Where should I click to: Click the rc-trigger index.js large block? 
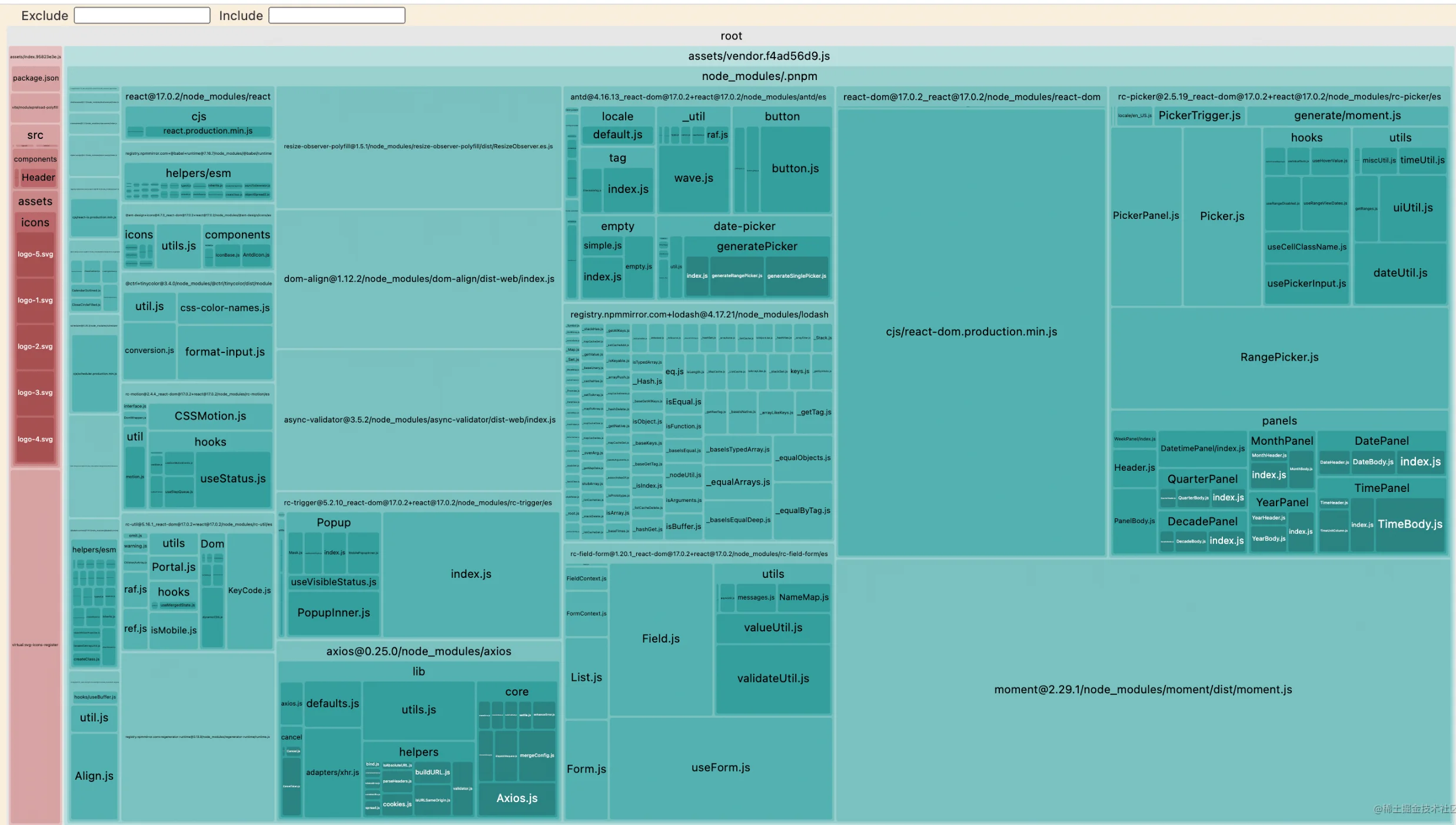tap(471, 574)
